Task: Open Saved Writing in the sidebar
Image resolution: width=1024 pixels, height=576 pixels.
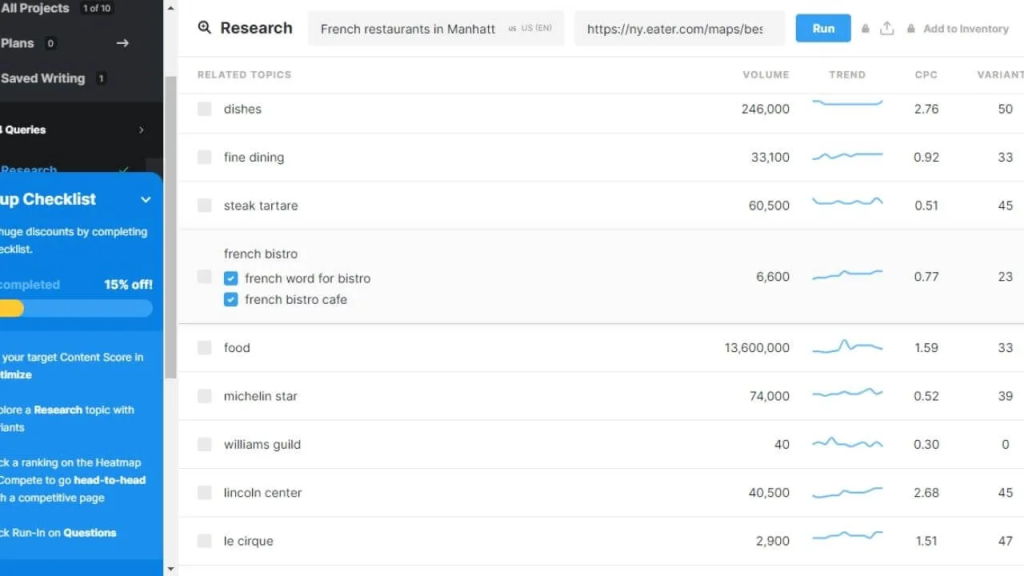Action: pos(42,78)
